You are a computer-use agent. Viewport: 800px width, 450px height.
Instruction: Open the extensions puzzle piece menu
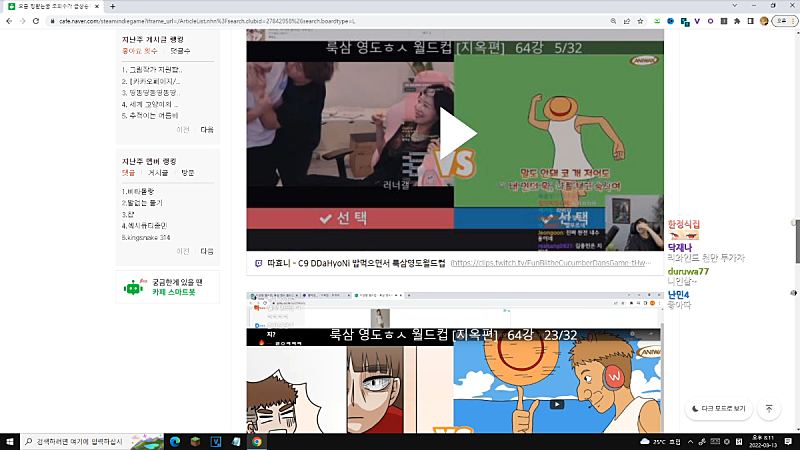click(737, 21)
